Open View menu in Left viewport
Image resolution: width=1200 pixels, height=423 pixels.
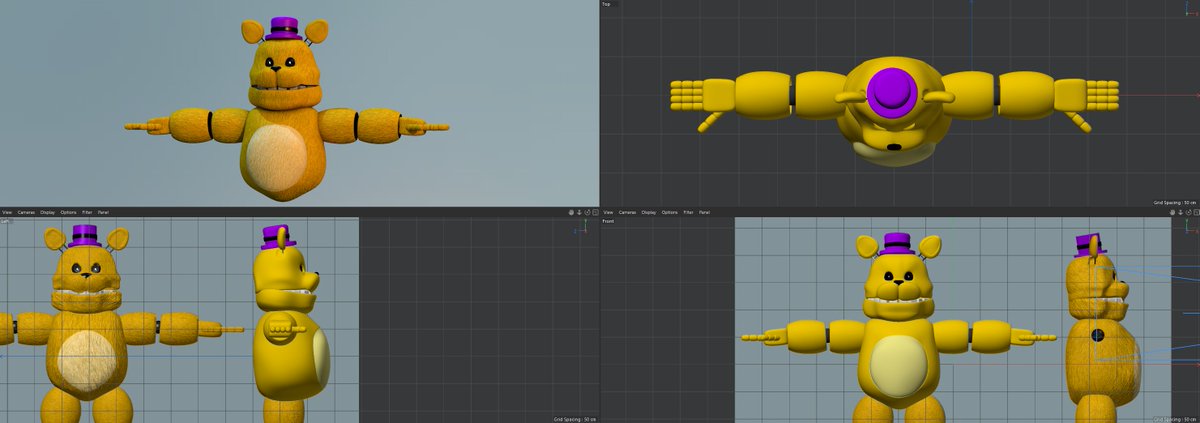(x=7, y=212)
